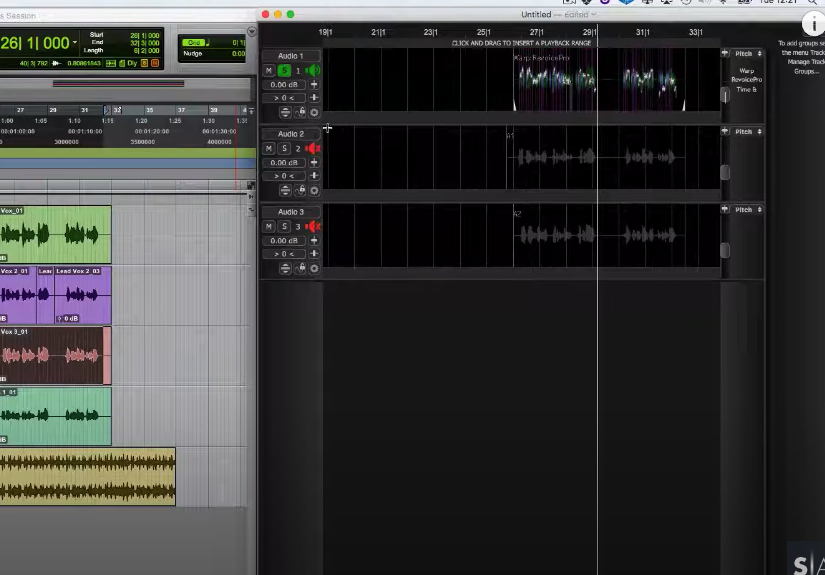Open the Pro Tools main counter format dropdown
Screen dimensions: 825x575
[x=75, y=42]
